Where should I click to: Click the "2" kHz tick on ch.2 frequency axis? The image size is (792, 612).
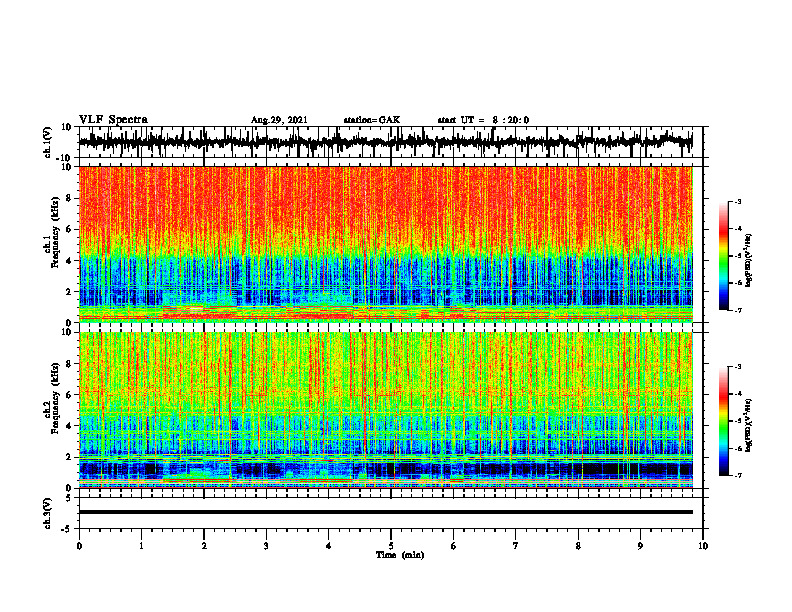[x=69, y=457]
